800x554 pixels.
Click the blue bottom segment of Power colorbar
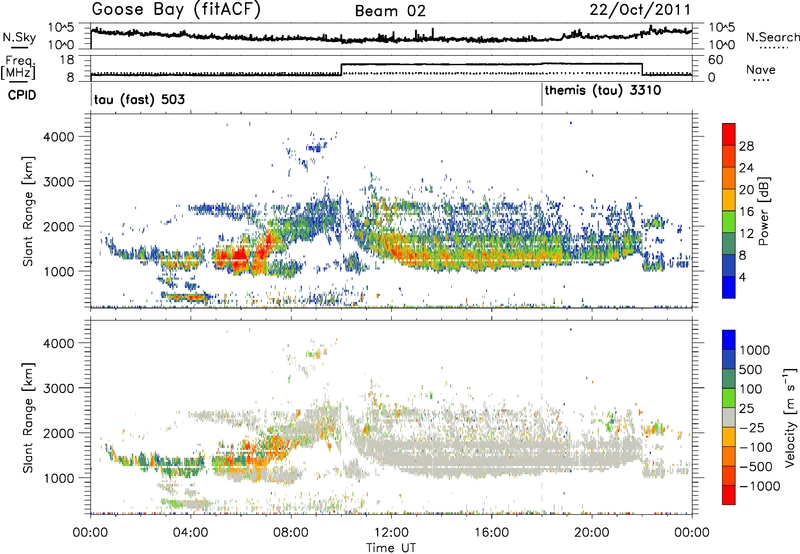729,287
